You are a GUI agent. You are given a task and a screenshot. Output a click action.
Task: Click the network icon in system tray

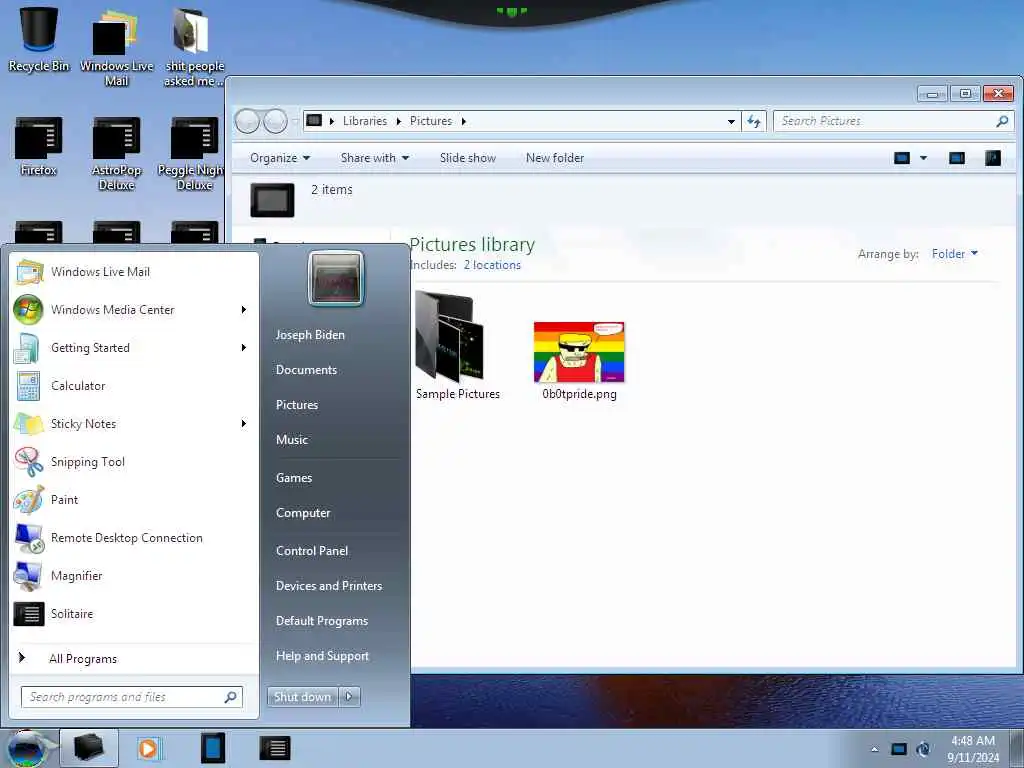coord(899,749)
